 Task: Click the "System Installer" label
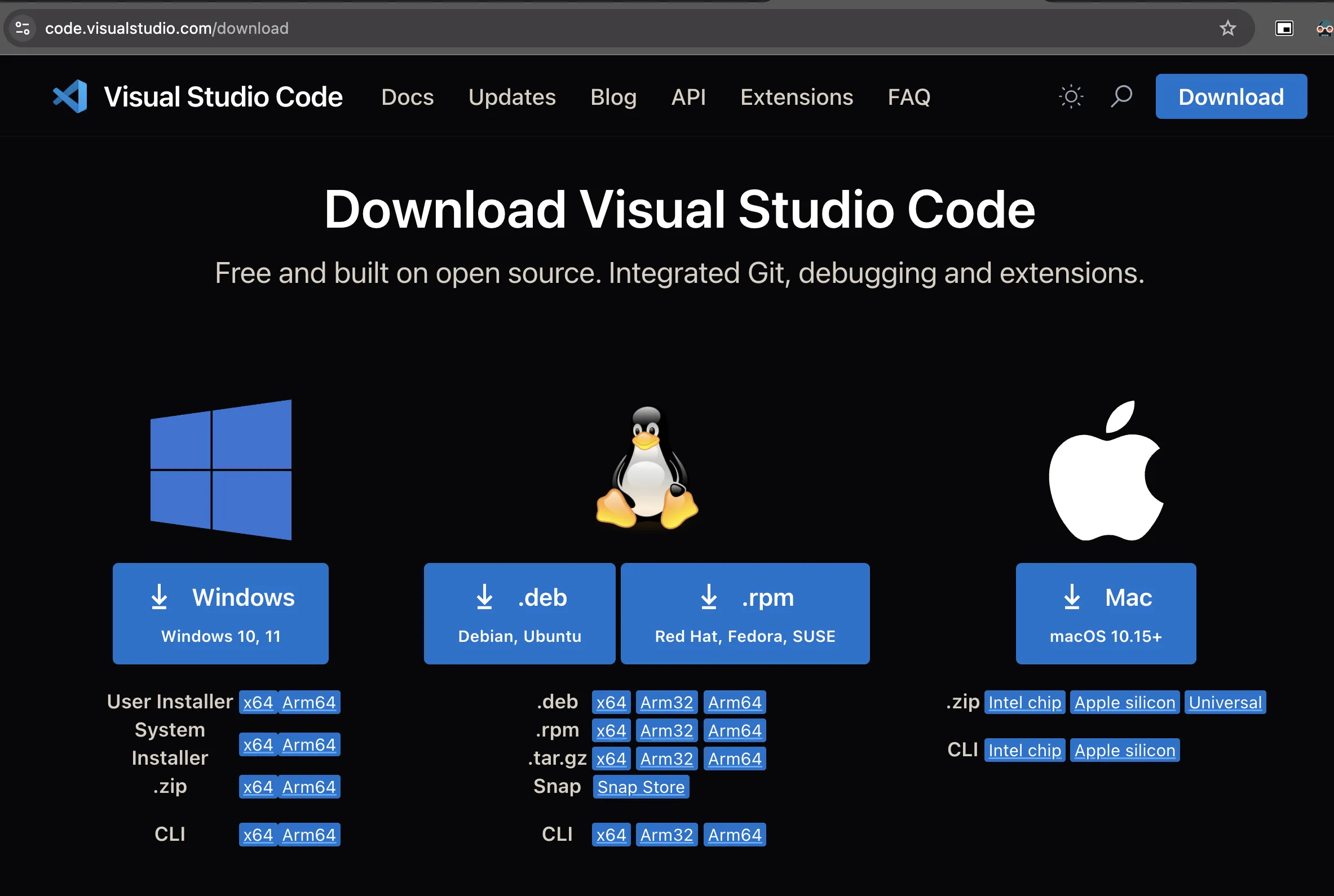point(170,744)
